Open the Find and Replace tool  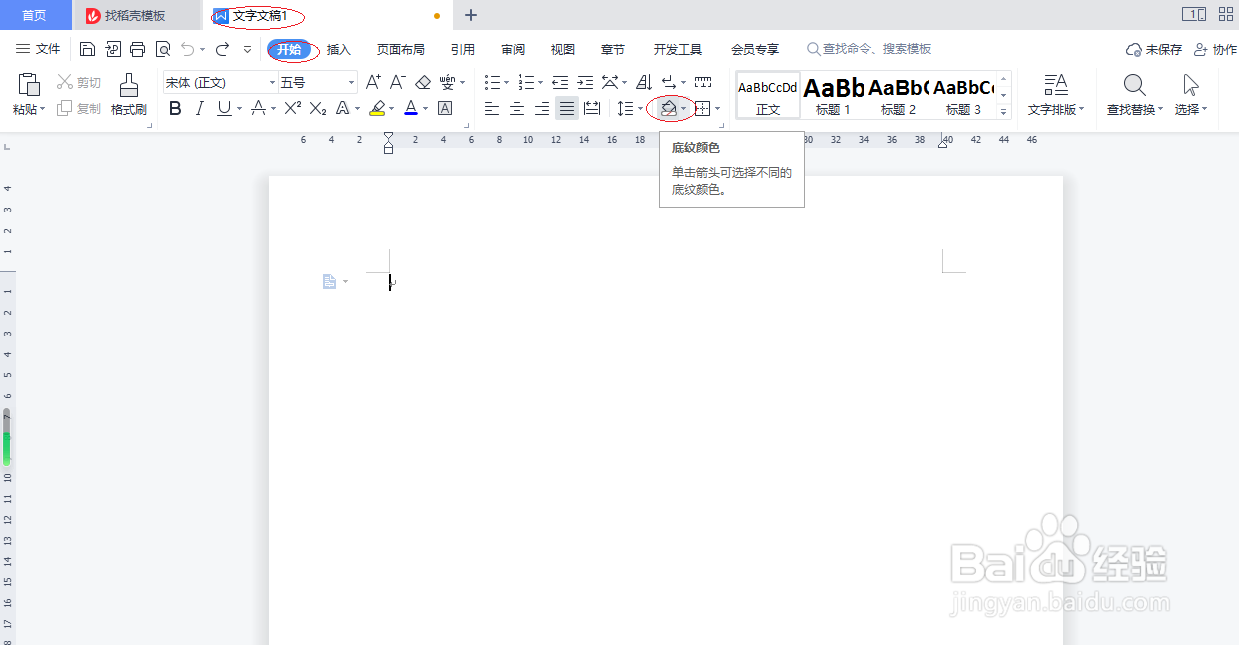tap(1135, 95)
